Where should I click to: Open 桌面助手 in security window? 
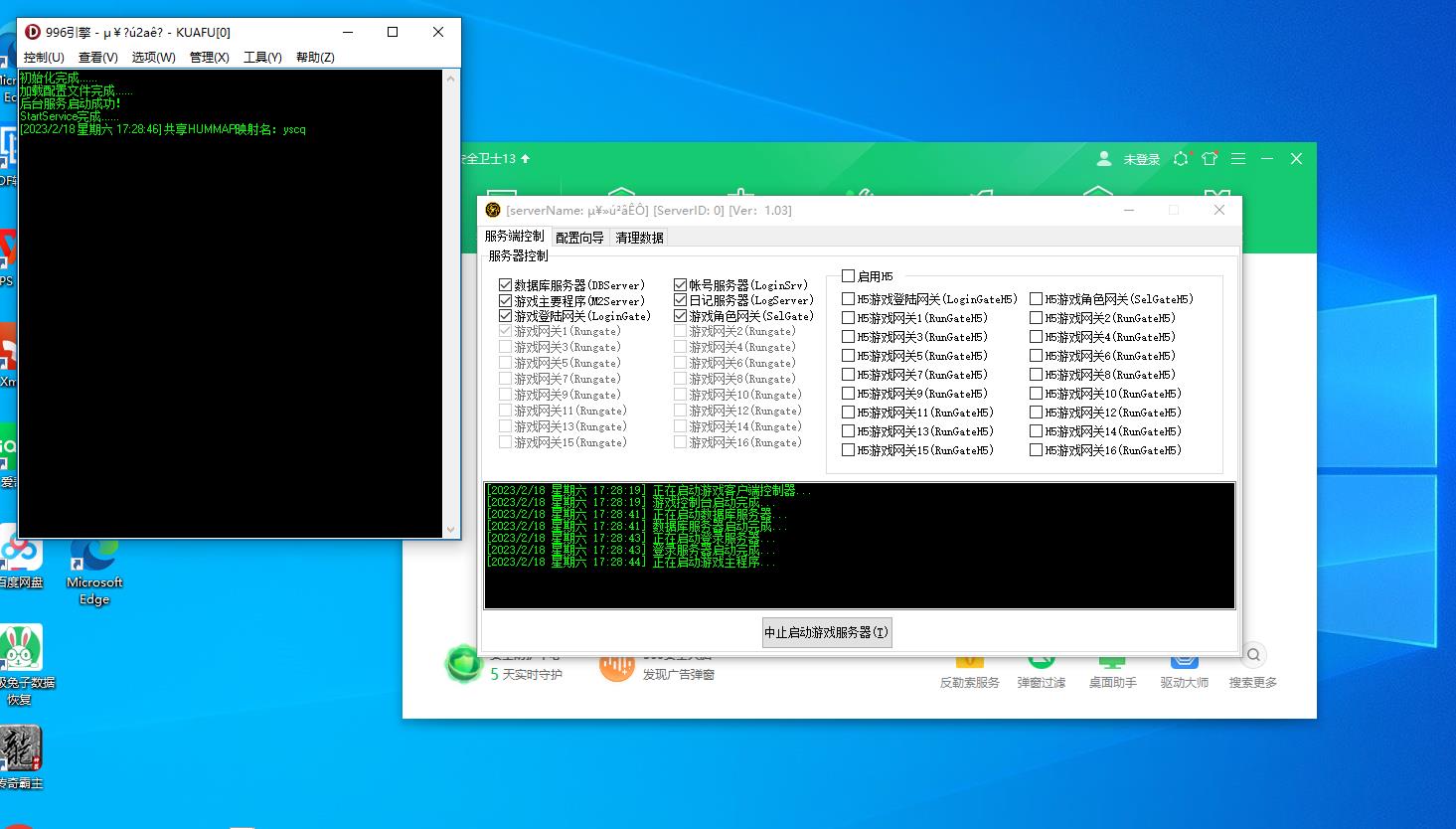click(x=1112, y=683)
